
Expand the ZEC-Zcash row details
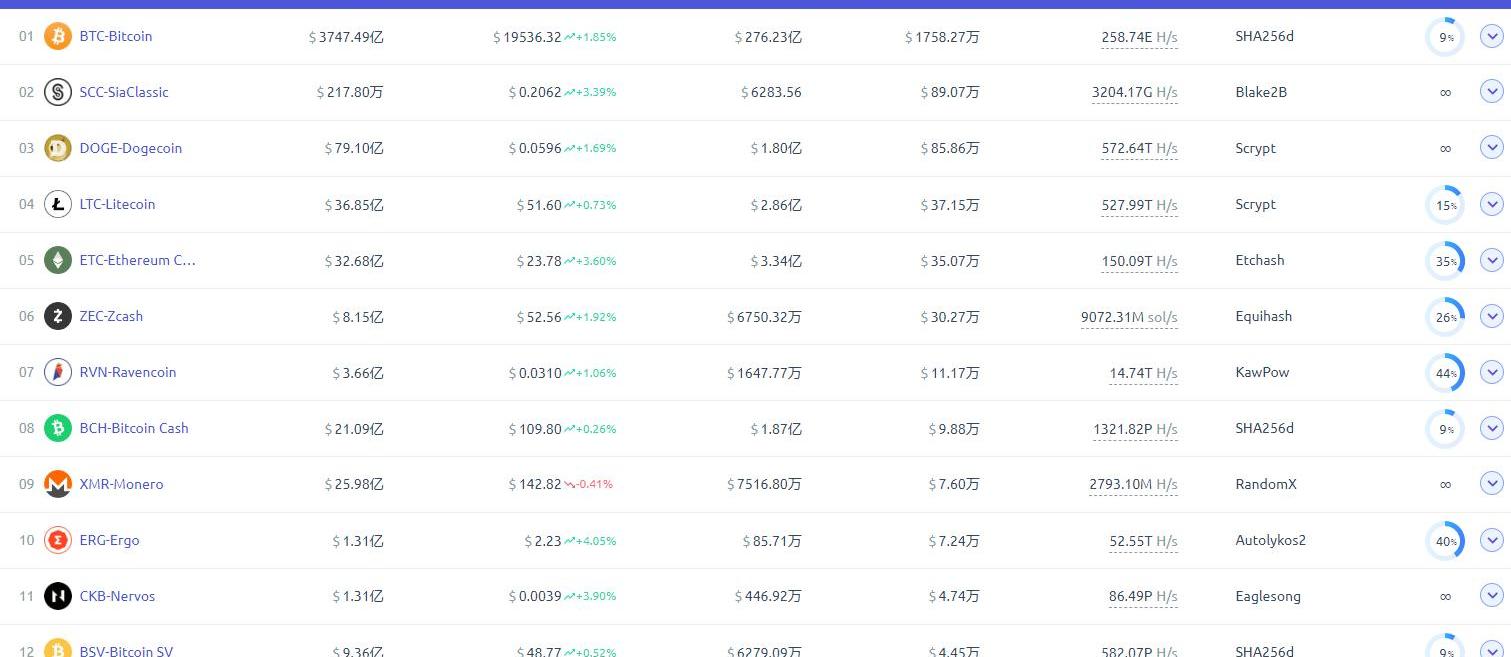tap(1491, 316)
